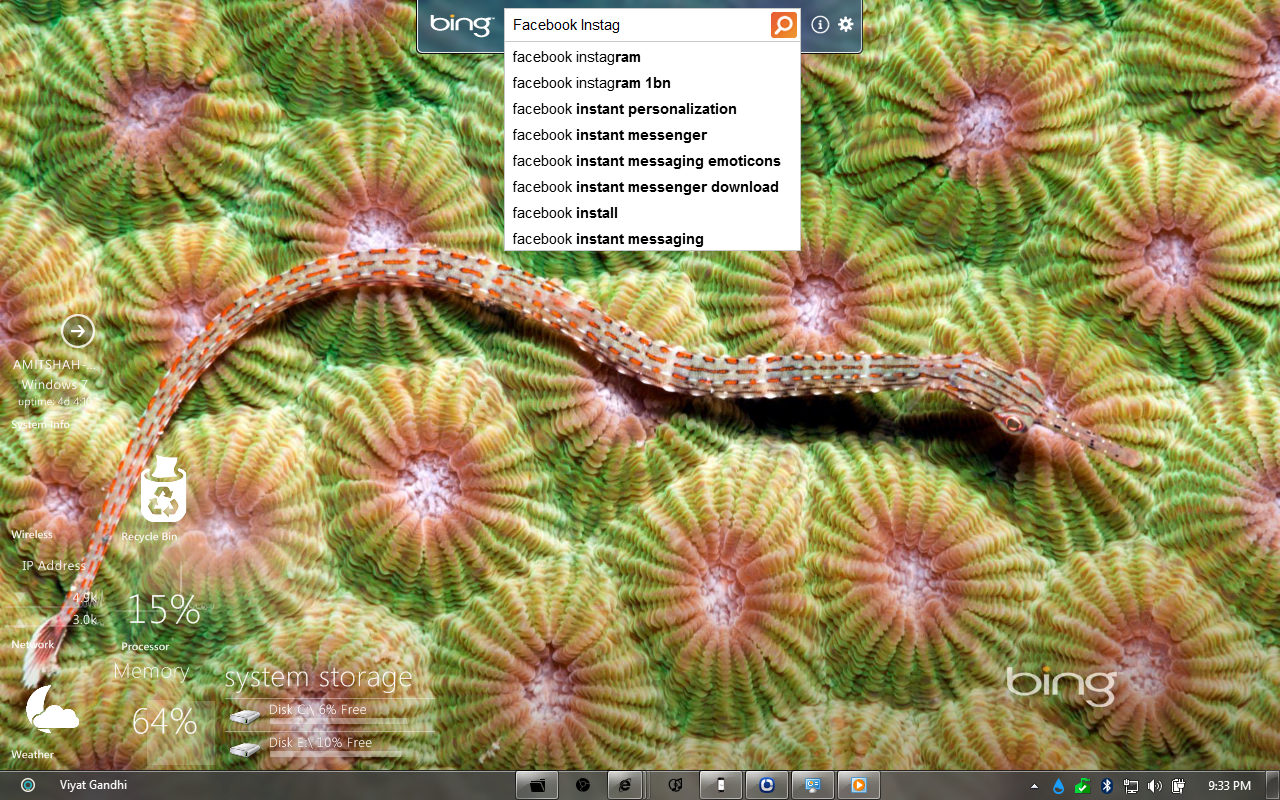The image size is (1280, 800).
Task: Open the Recycle Bin desktop icon
Action: click(161, 489)
